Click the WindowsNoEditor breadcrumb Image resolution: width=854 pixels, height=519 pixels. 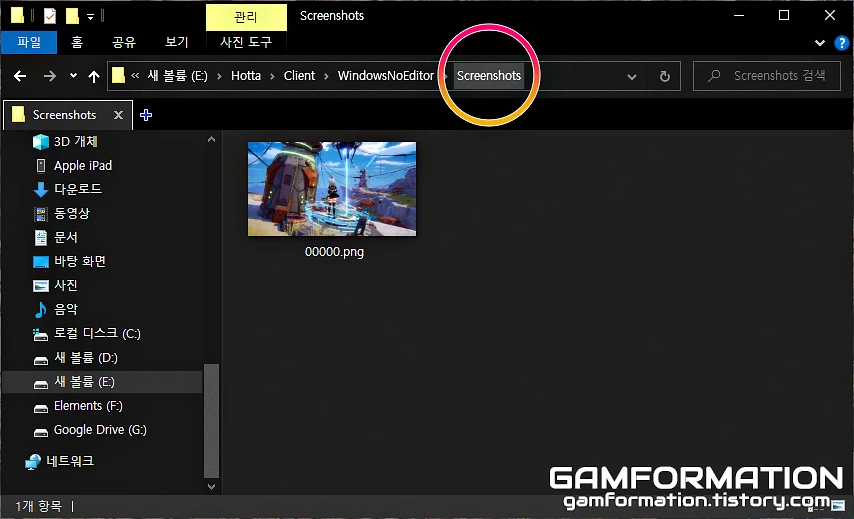pyautogui.click(x=386, y=76)
